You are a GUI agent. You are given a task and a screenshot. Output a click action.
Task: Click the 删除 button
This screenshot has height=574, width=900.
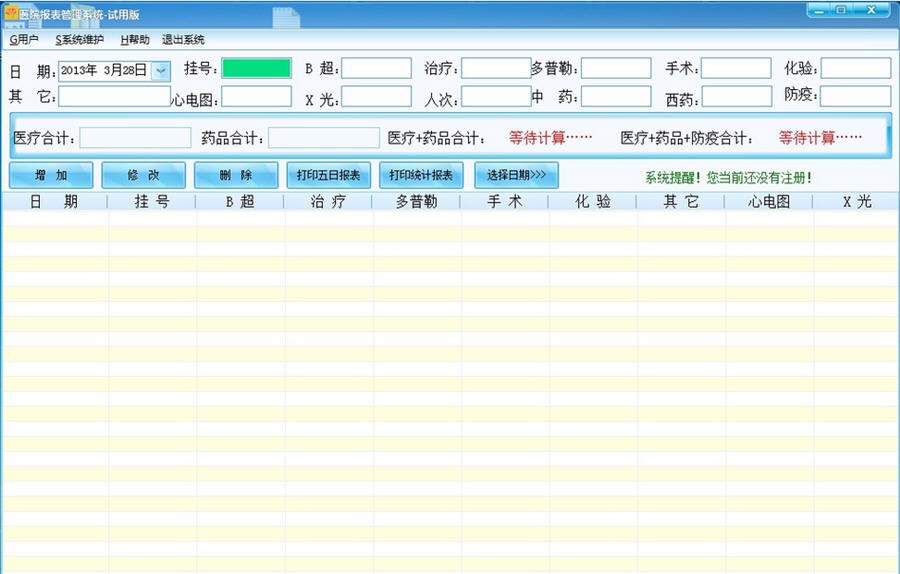pyautogui.click(x=236, y=175)
